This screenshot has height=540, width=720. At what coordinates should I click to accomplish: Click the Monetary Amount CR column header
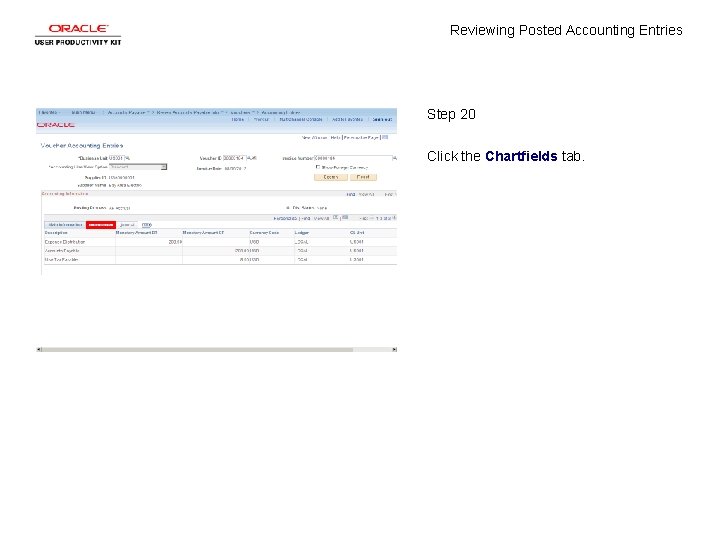[203, 233]
